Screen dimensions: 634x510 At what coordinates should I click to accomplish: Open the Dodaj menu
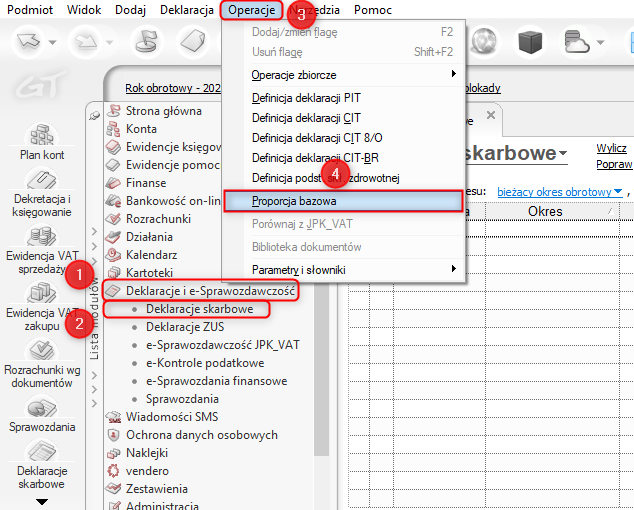130,10
